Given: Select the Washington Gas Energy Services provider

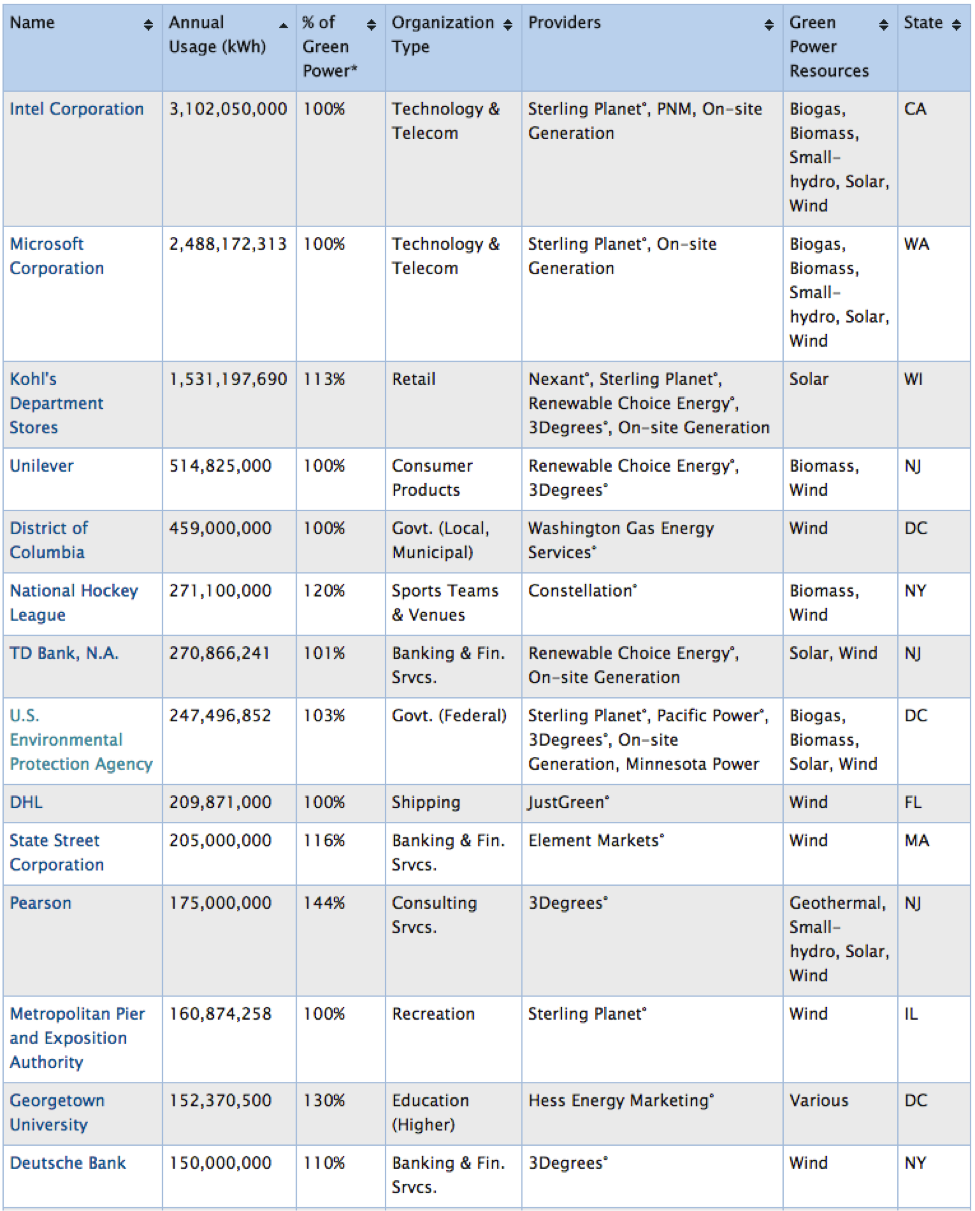Looking at the screenshot, I should tap(622, 540).
